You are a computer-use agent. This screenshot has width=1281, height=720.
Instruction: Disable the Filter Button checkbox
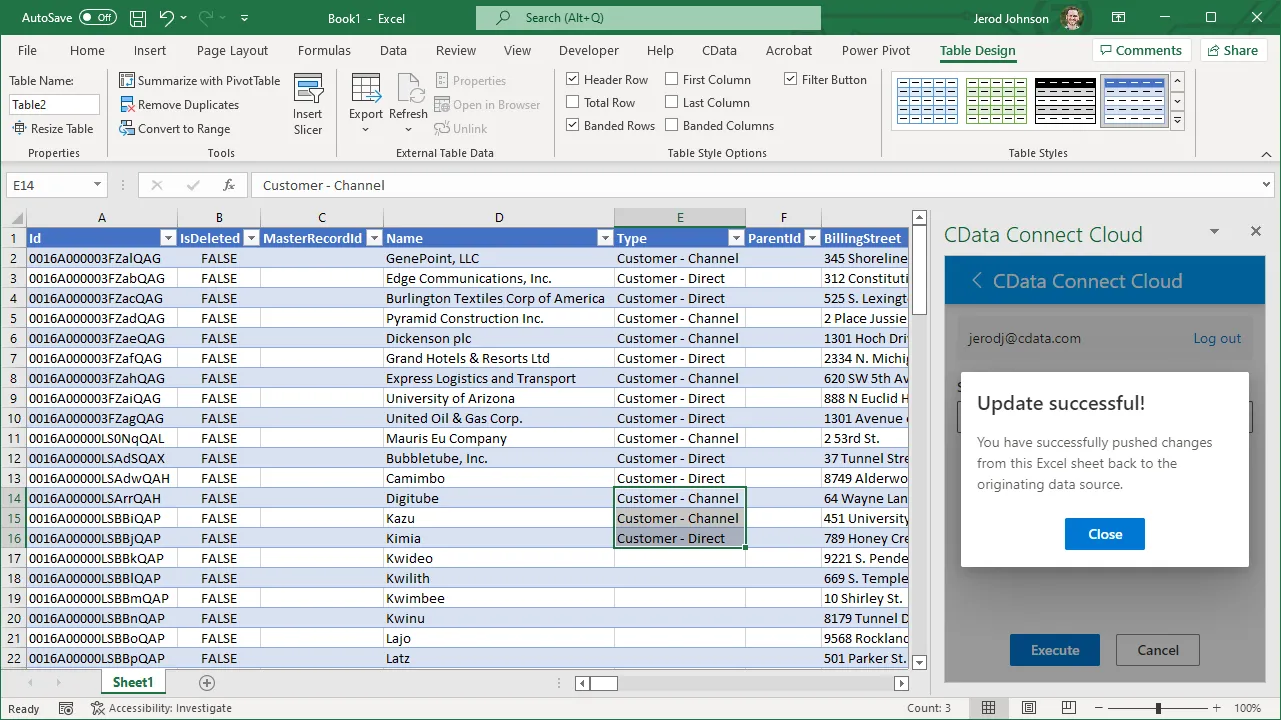click(791, 79)
